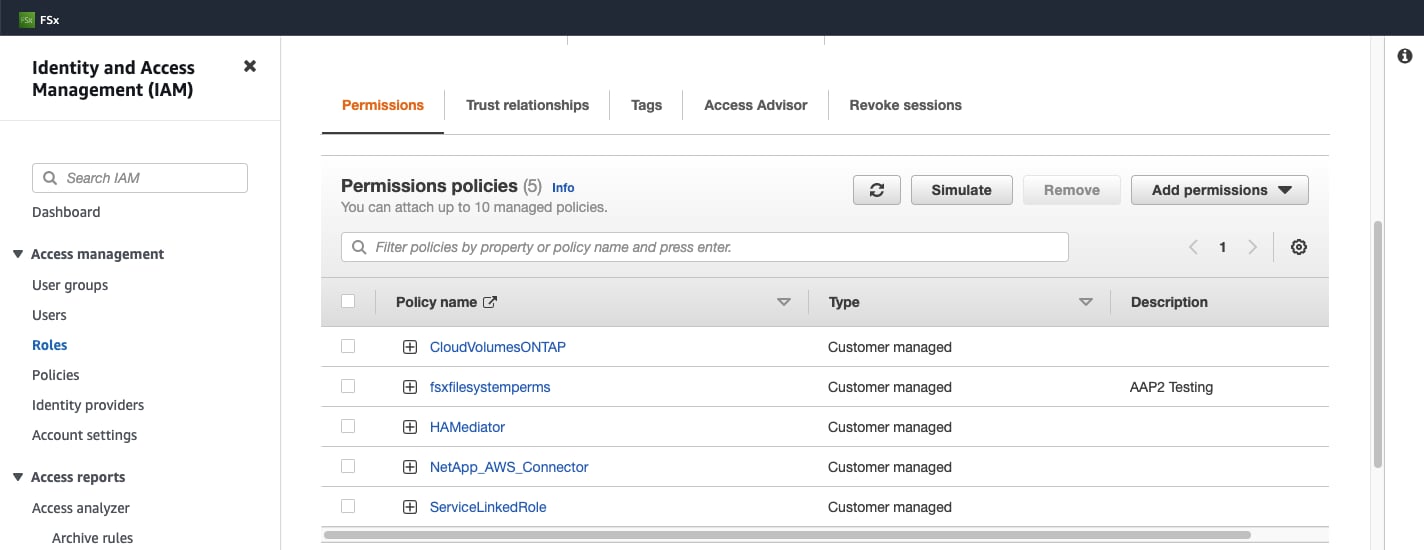Viewport: 1424px width, 550px height.
Task: Open the Info link next to Permissions policies
Action: (563, 187)
